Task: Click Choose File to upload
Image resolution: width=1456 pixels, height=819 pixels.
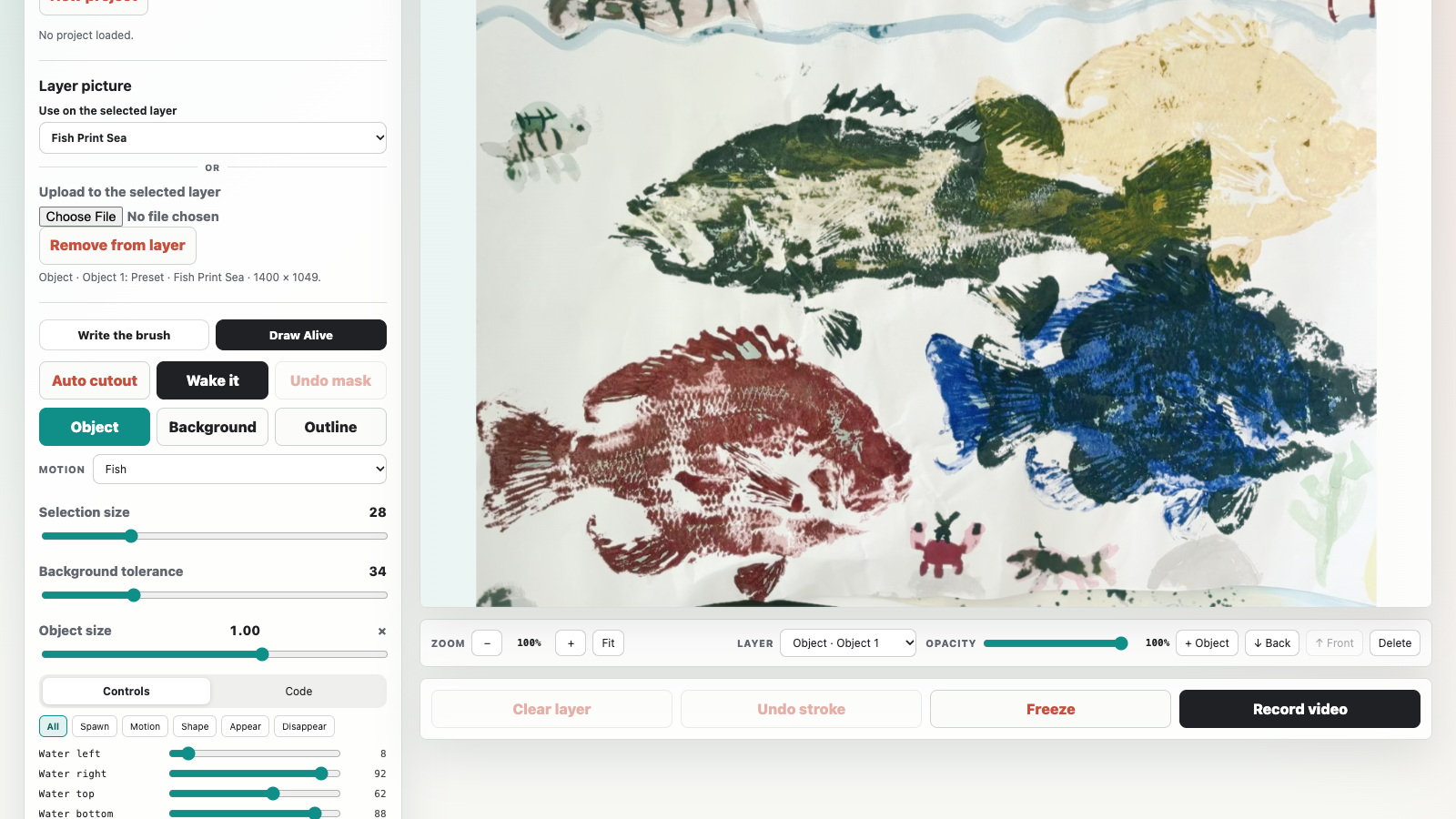Action: [81, 217]
